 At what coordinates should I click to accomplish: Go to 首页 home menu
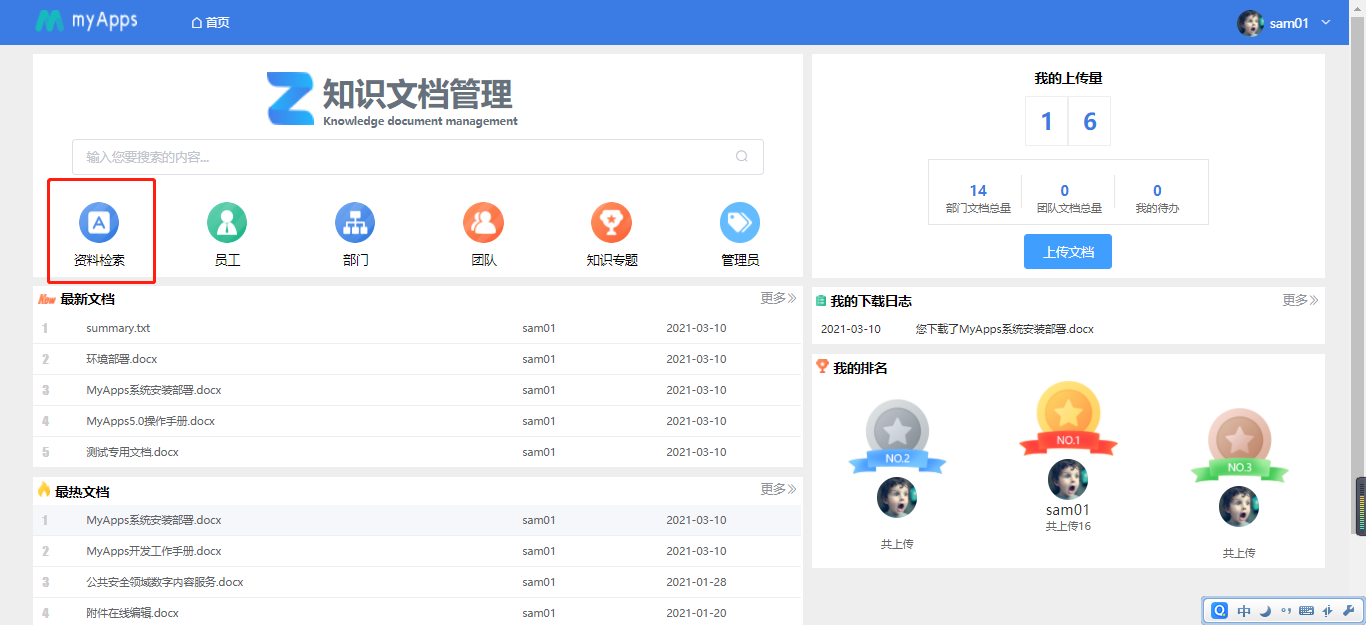210,22
